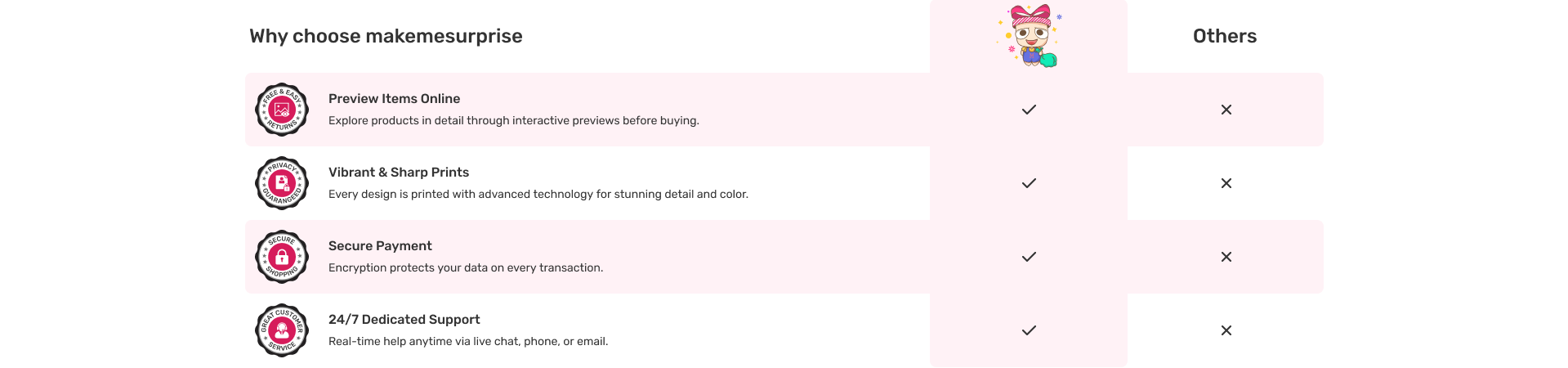1568x368 pixels.
Task: Select the Secure Payment title
Action: pyautogui.click(x=380, y=246)
